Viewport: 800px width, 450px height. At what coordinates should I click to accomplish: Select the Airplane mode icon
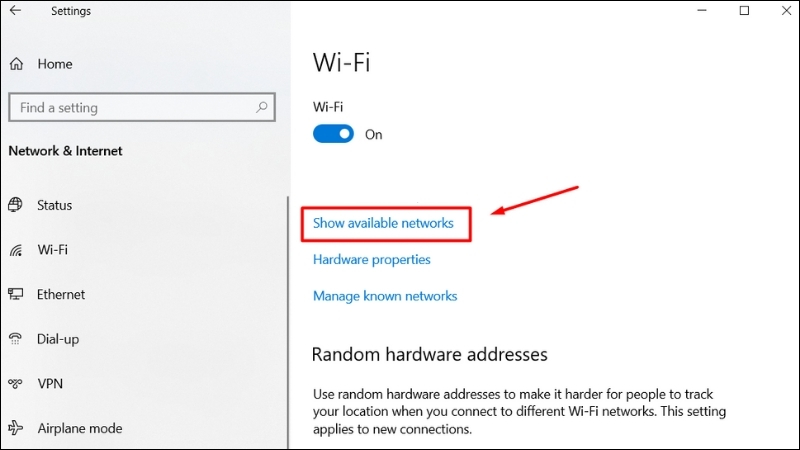click(x=16, y=428)
